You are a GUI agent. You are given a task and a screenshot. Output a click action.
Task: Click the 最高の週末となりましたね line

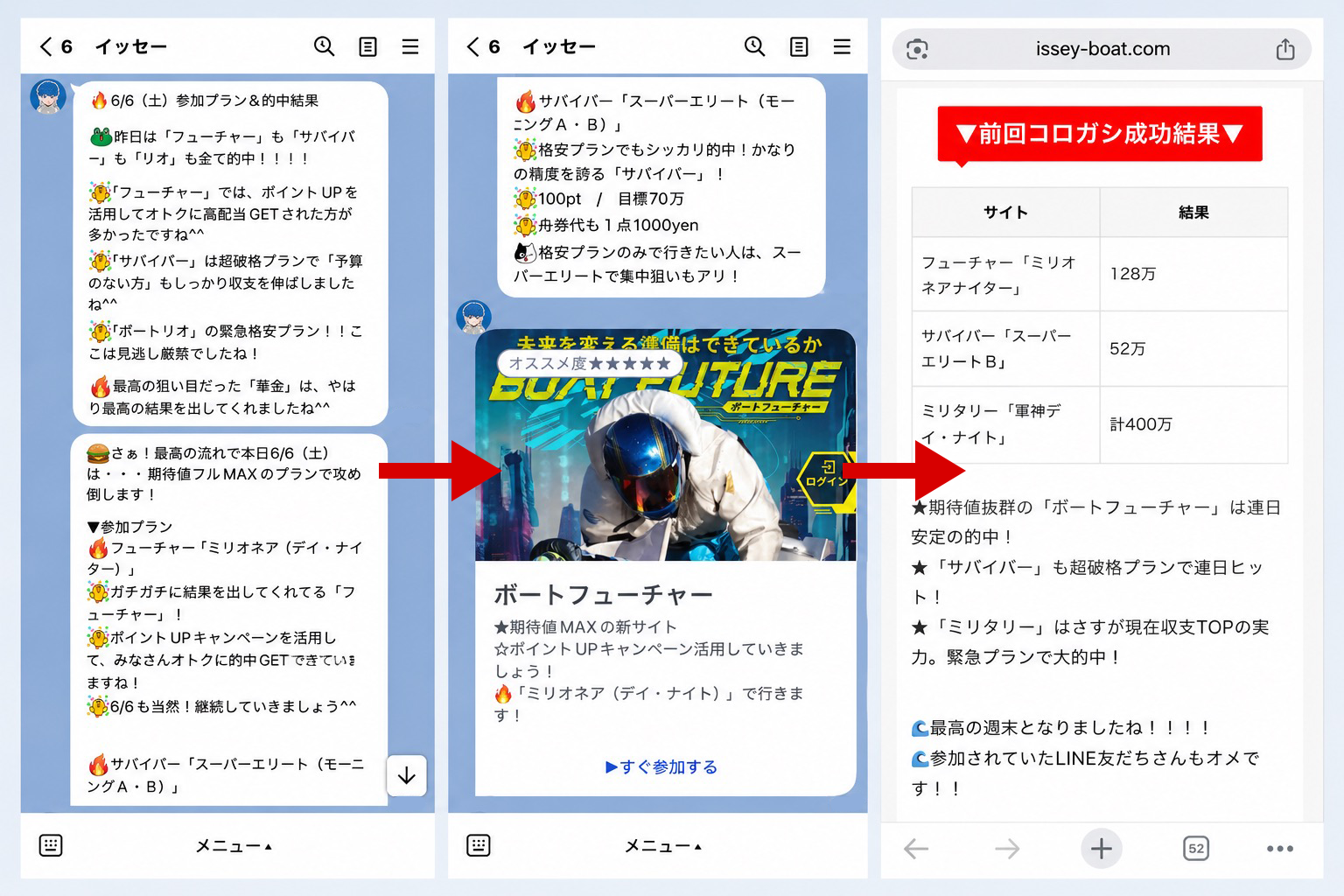click(1060, 728)
